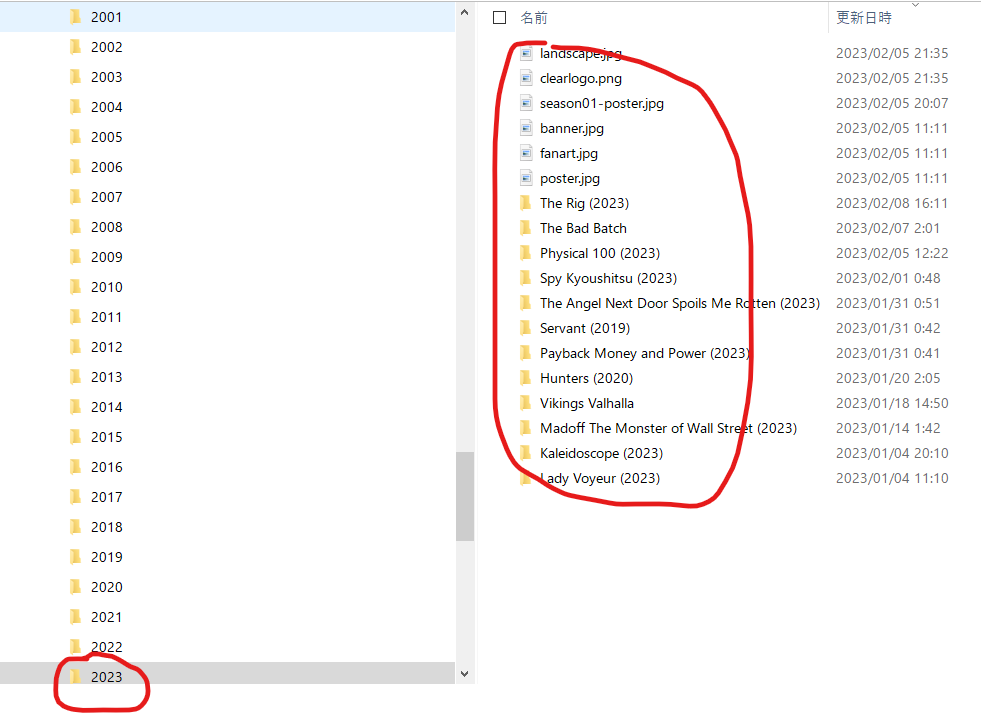981x715 pixels.
Task: Select the 2013 folder icon
Action: (x=76, y=377)
